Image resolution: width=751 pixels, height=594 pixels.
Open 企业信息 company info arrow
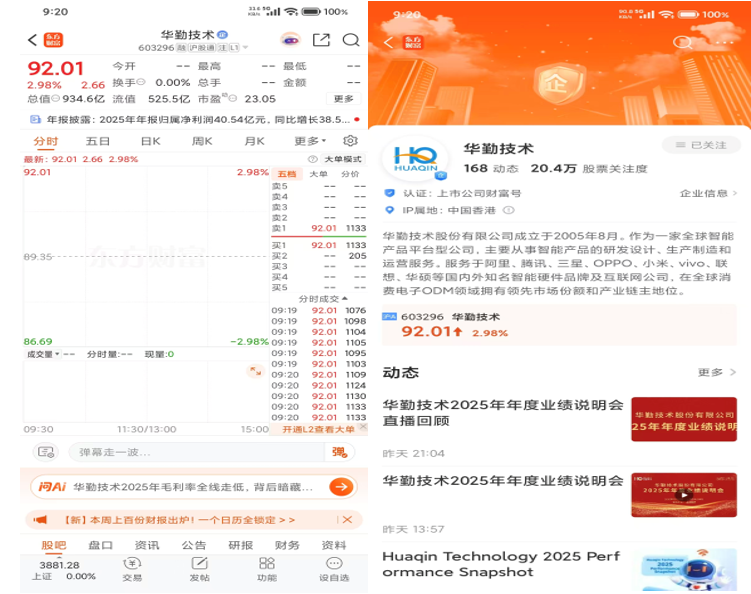708,193
